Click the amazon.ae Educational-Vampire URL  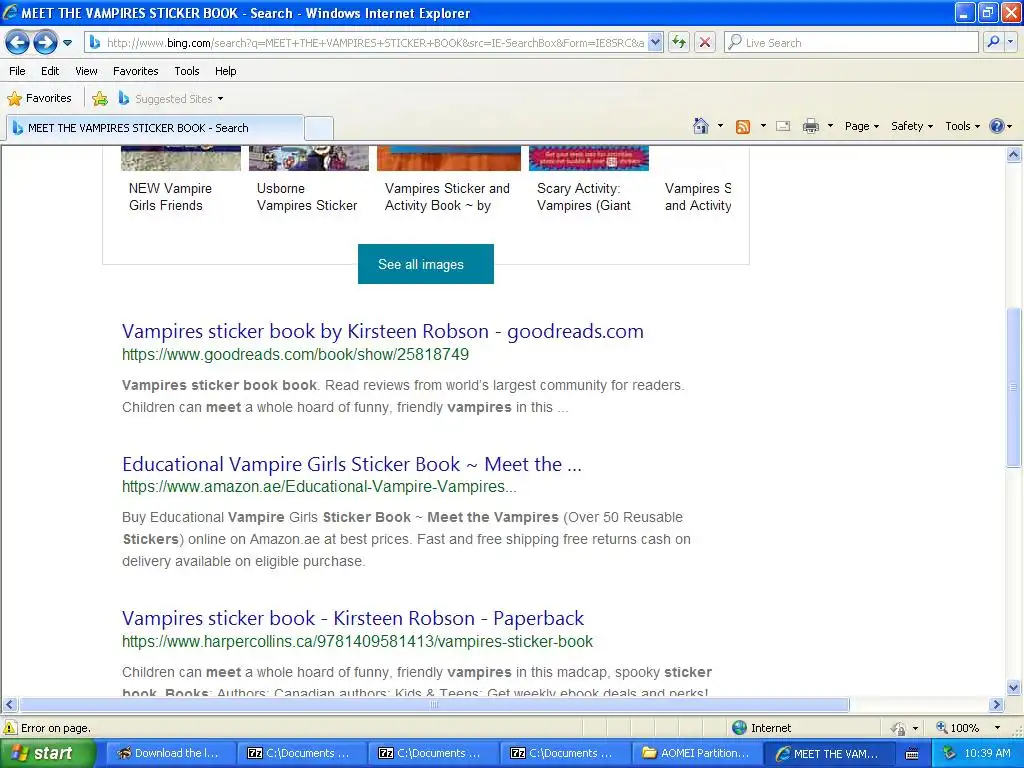click(319, 487)
